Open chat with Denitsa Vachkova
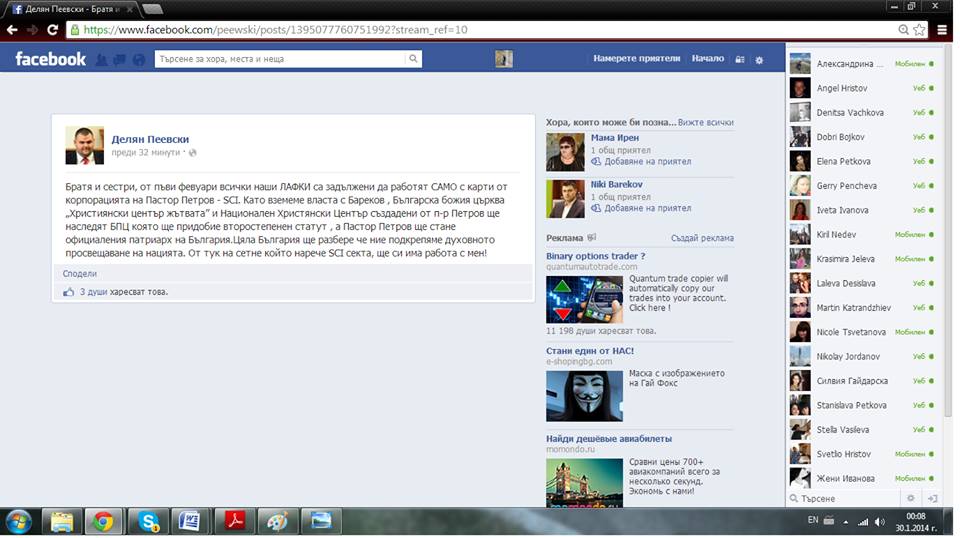 [x=863, y=113]
